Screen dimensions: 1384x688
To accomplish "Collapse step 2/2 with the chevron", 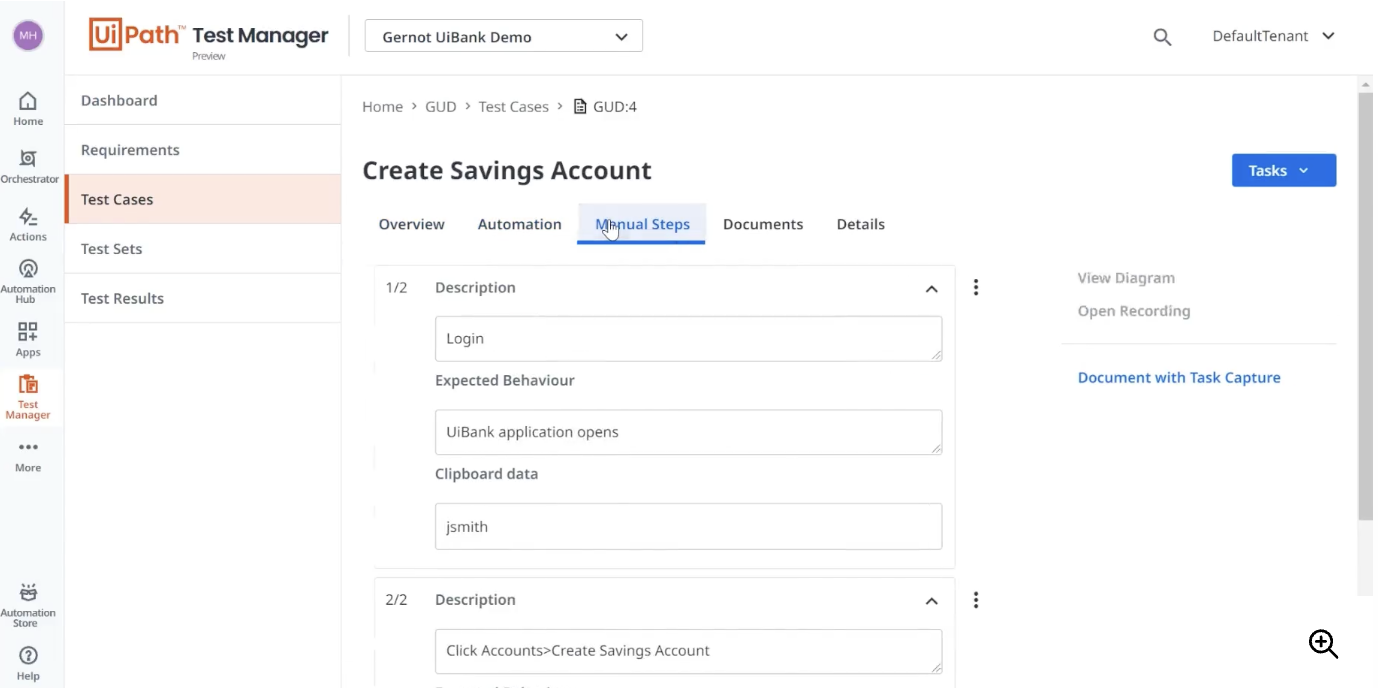I will click(931, 601).
